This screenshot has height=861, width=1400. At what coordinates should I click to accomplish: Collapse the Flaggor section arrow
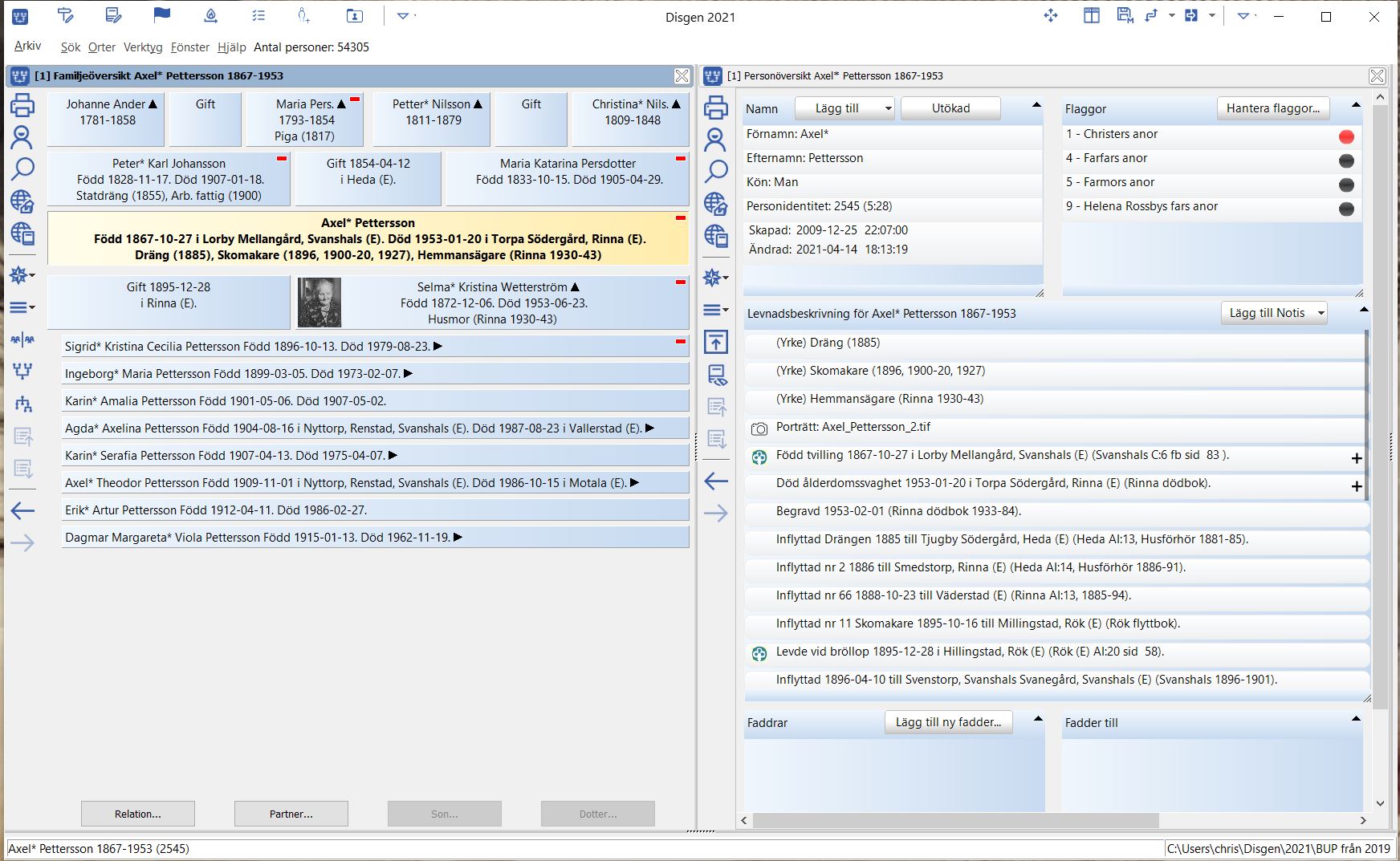point(1356,105)
